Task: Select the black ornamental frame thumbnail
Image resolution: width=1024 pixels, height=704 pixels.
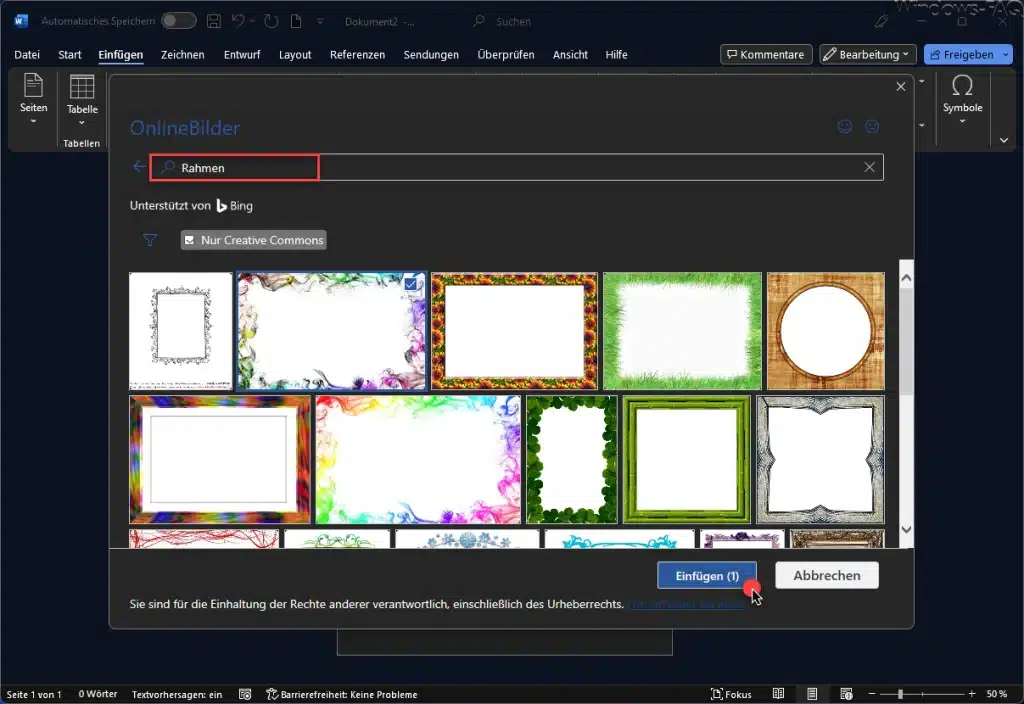Action: tap(181, 330)
